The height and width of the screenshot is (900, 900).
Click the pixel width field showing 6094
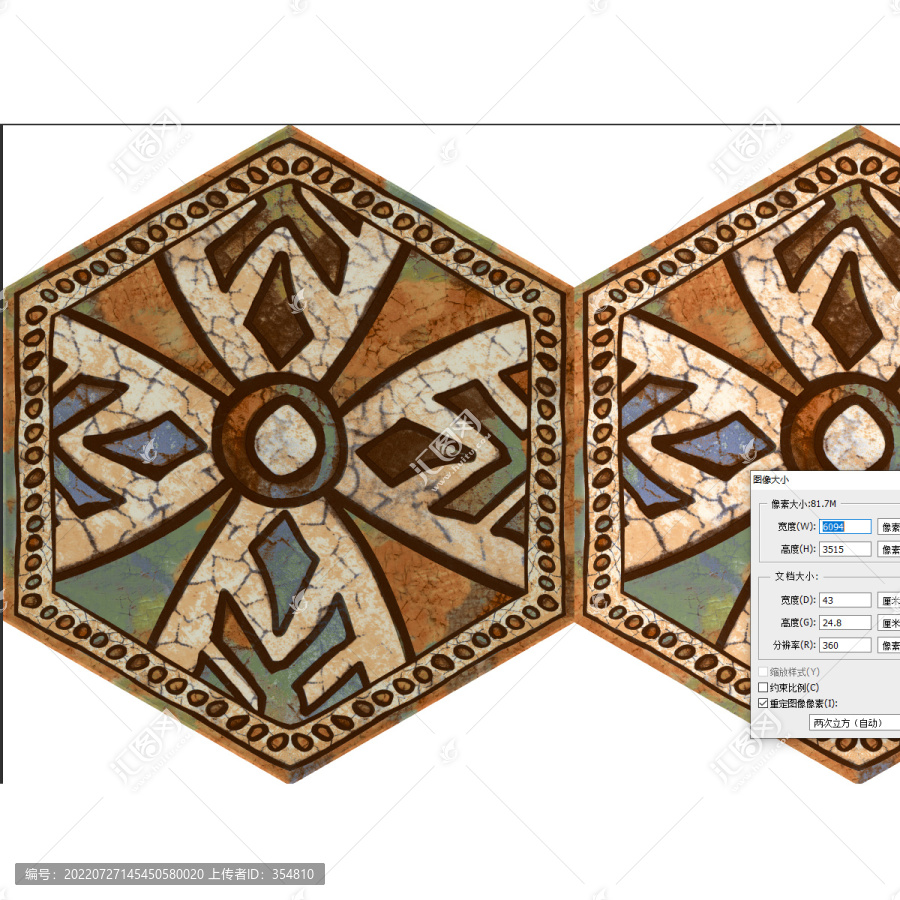[845, 526]
